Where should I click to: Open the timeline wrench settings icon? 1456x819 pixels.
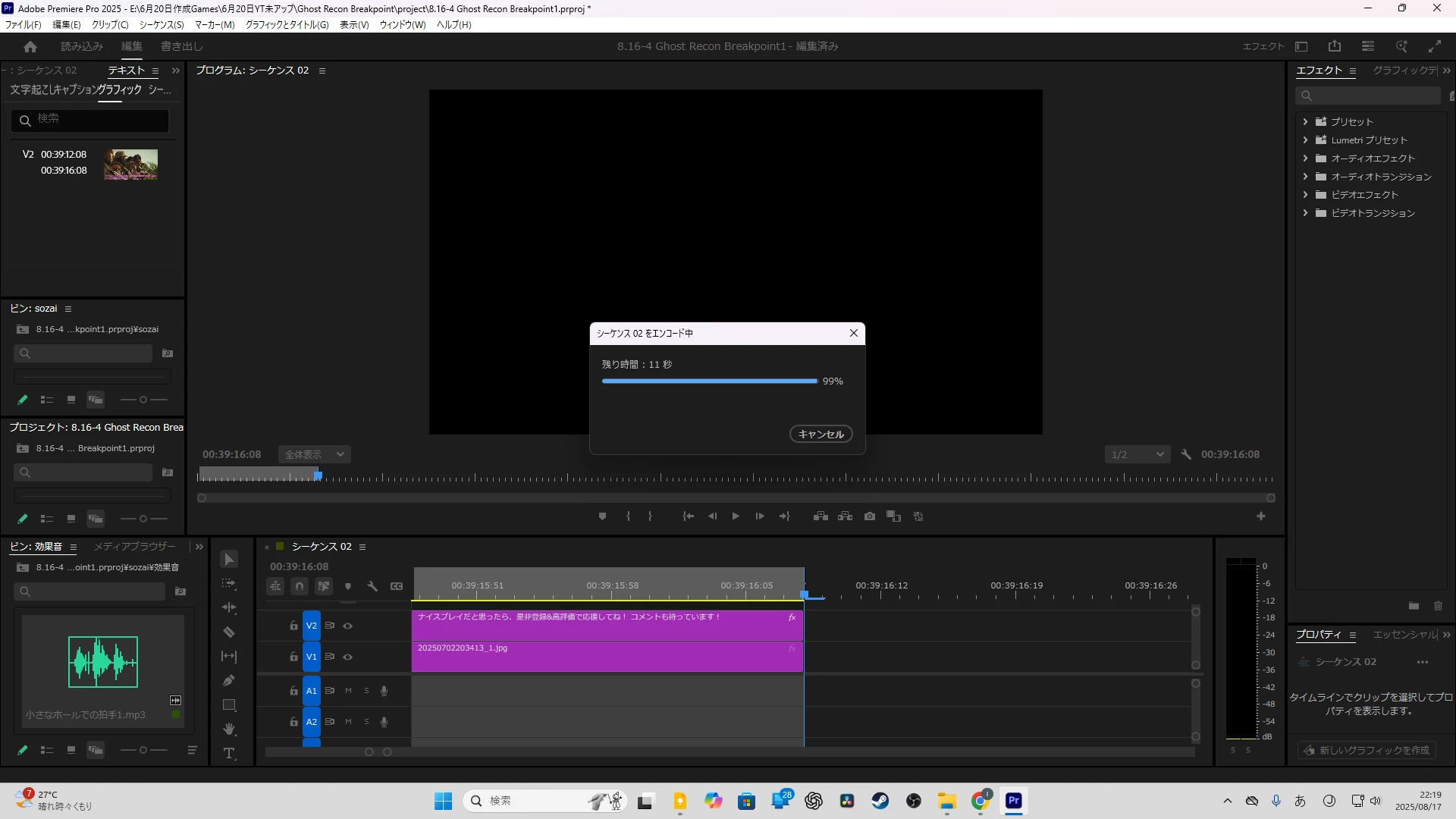click(372, 586)
